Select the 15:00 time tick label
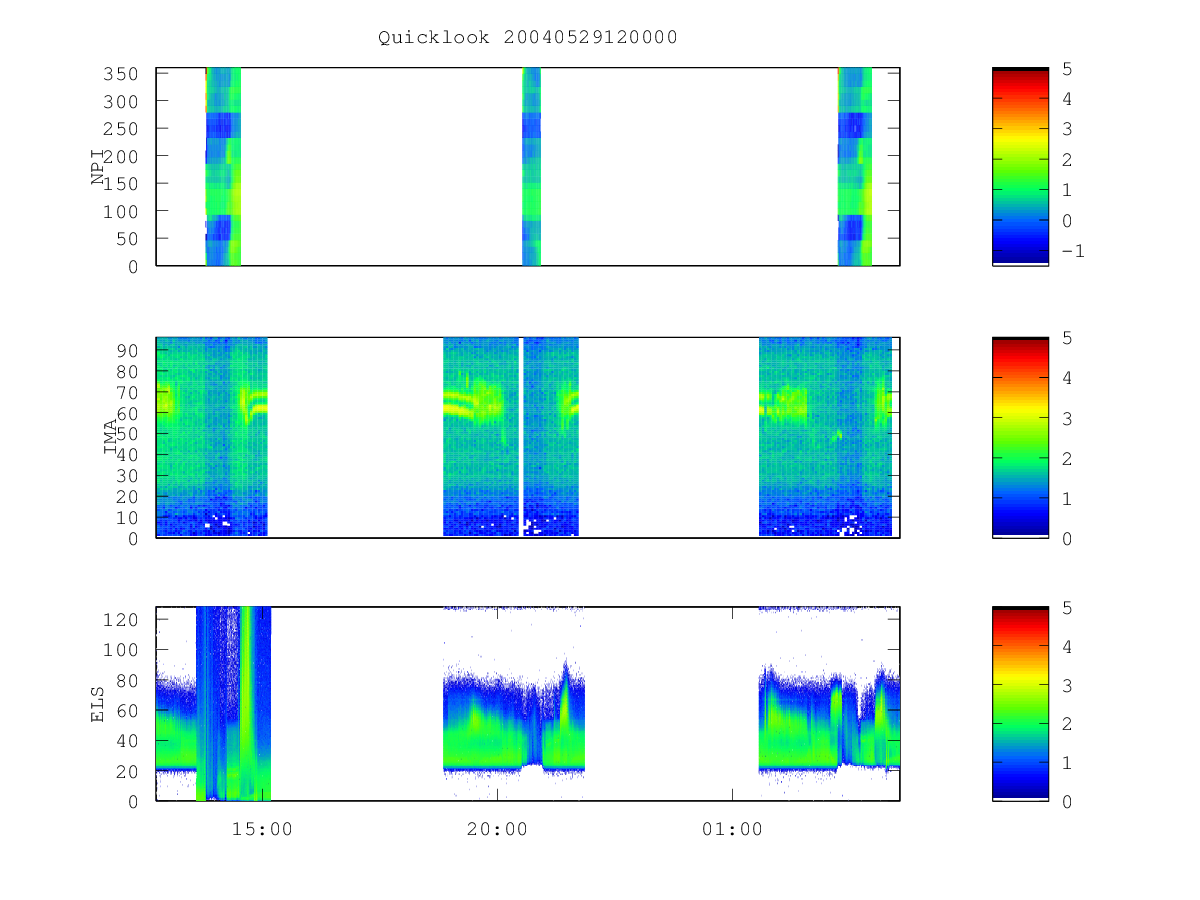 pos(262,829)
